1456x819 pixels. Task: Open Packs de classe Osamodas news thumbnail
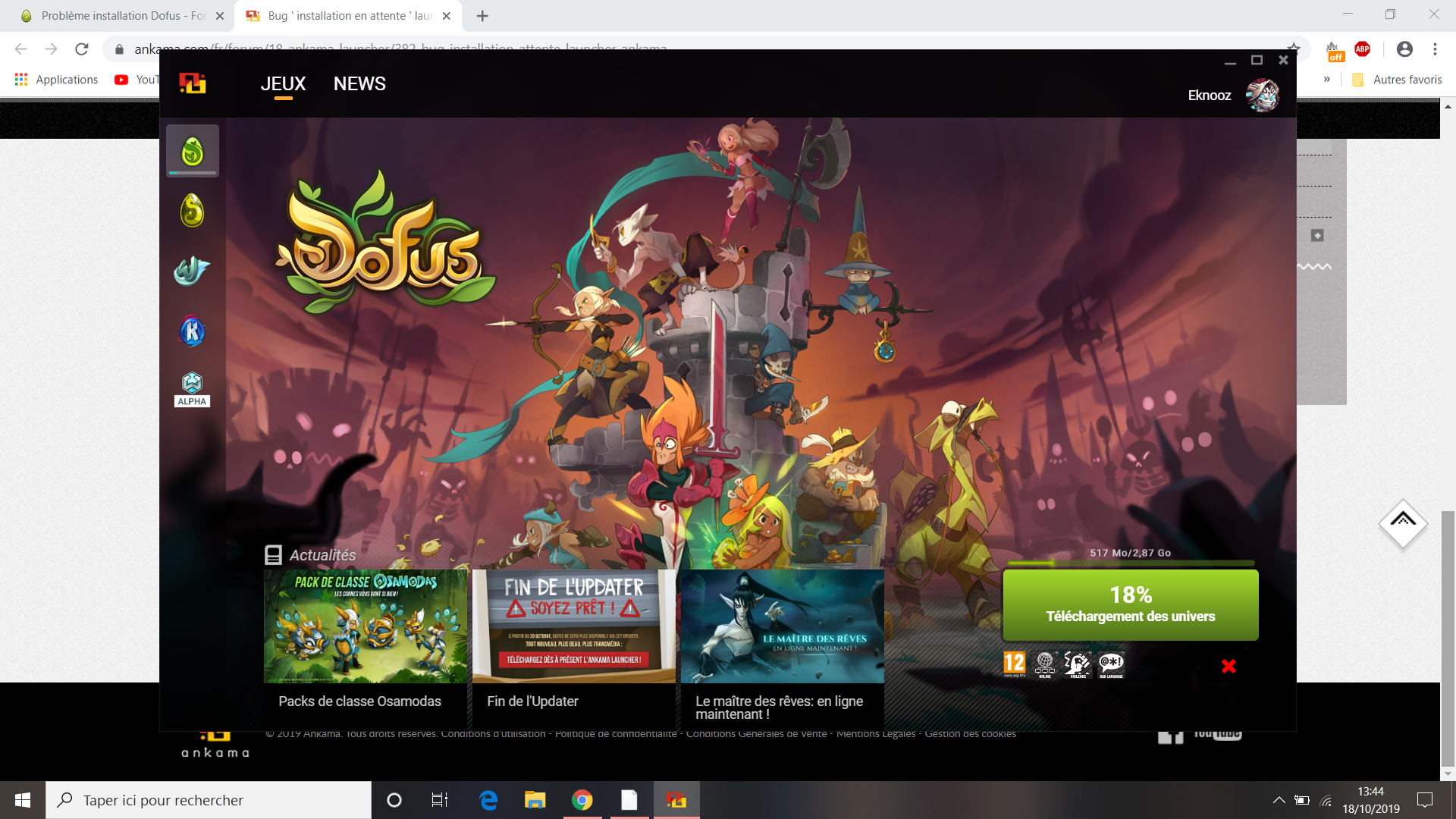tap(366, 626)
